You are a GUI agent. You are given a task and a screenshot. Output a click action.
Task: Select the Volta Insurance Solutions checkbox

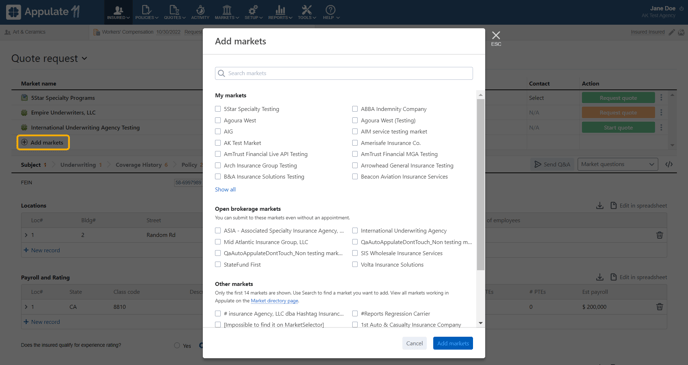(355, 265)
